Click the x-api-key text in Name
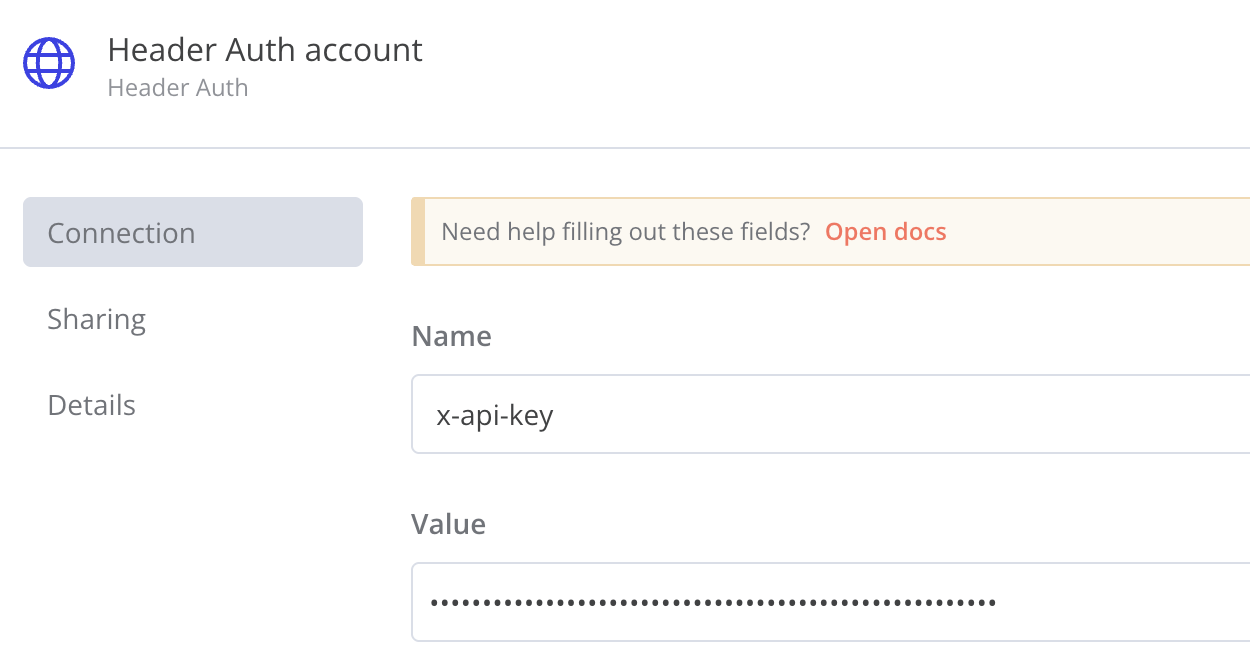 tap(495, 415)
